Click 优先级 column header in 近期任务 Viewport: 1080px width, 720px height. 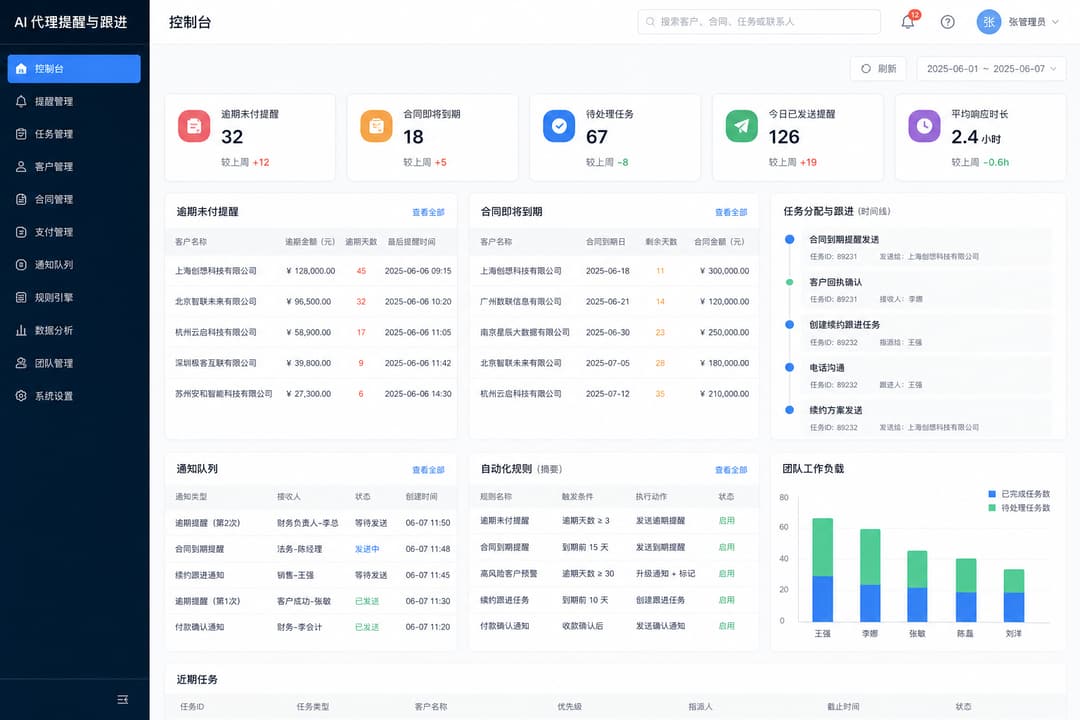570,706
